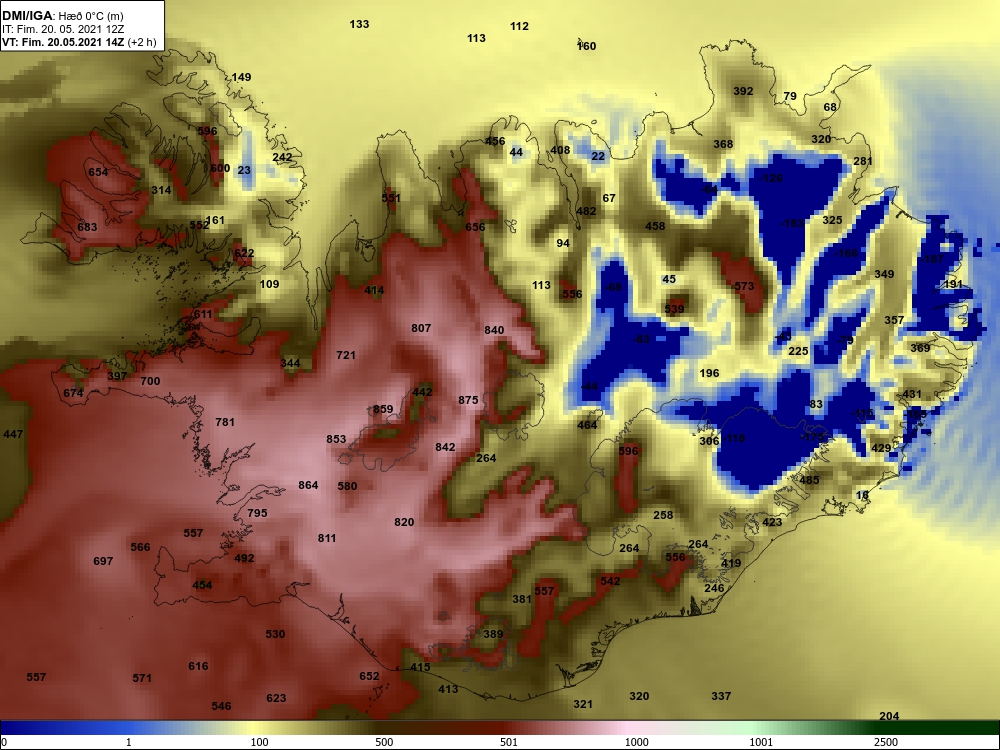
Task: Click the map value "306"
Action: (709, 441)
